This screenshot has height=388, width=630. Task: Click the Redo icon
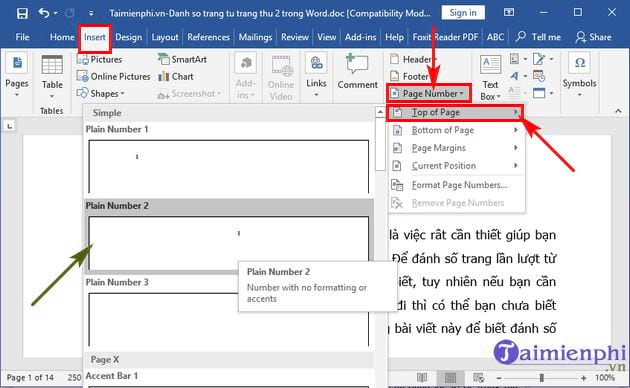coord(70,13)
